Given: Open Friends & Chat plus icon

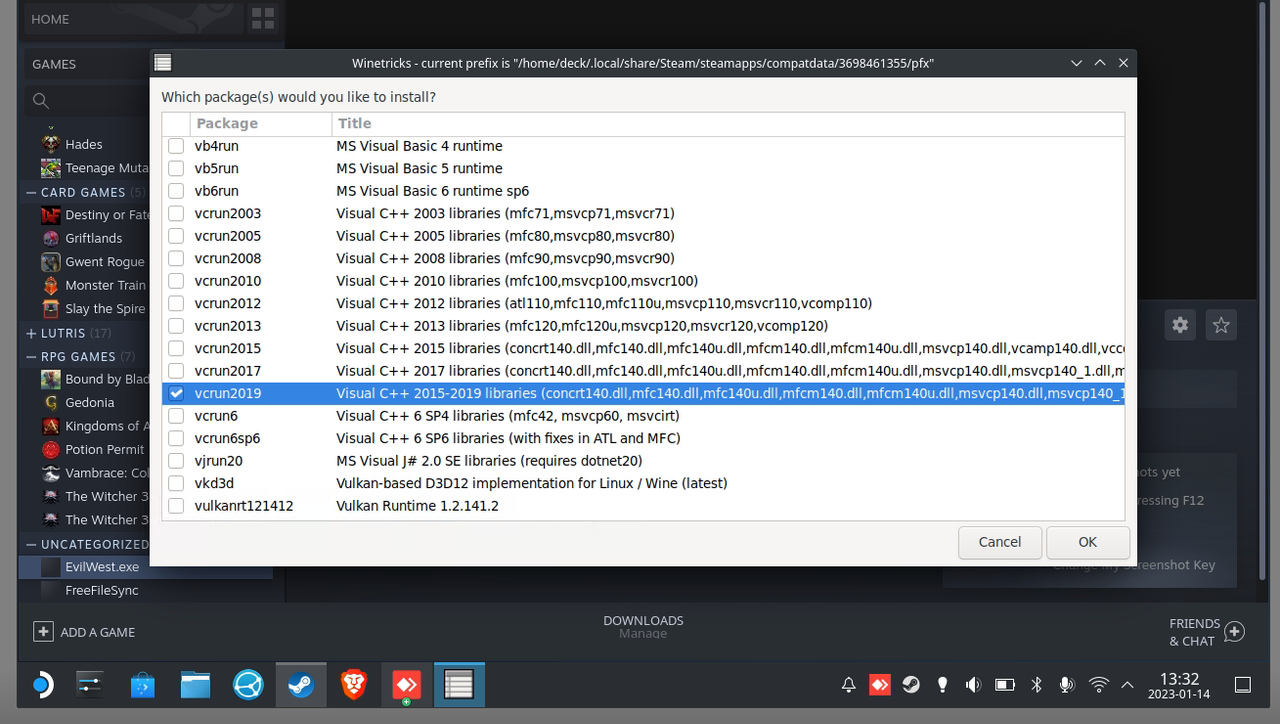Looking at the screenshot, I should coord(1234,632).
